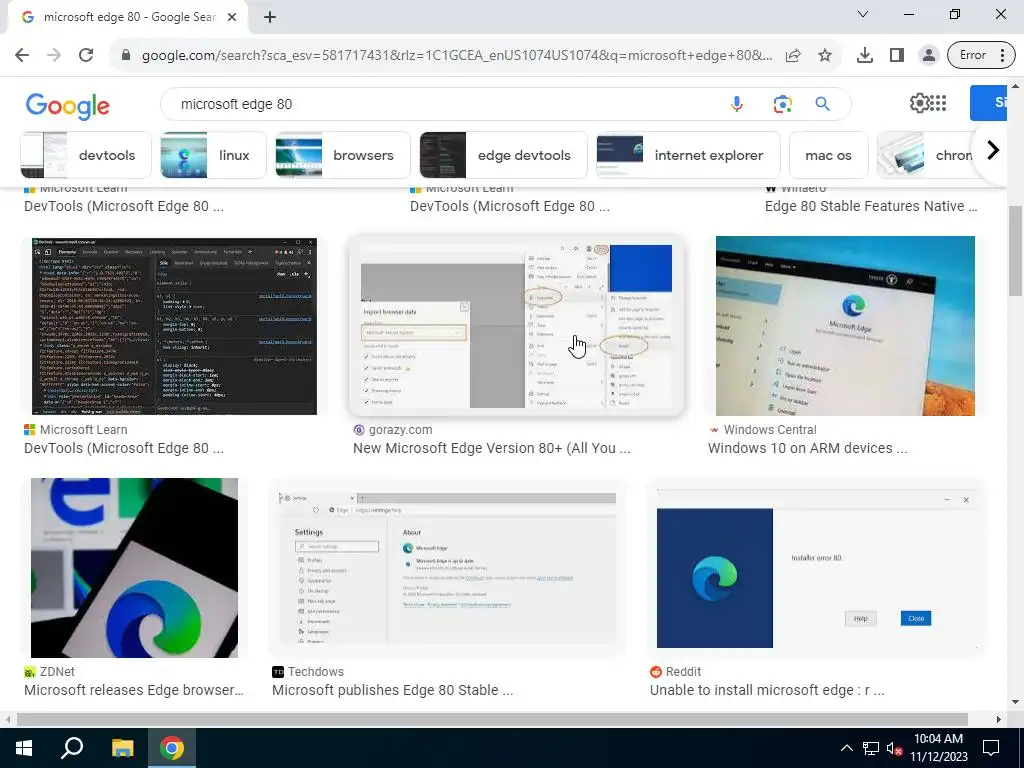The height and width of the screenshot is (768, 1024).
Task: Start voice search with microphone
Action: point(737,104)
